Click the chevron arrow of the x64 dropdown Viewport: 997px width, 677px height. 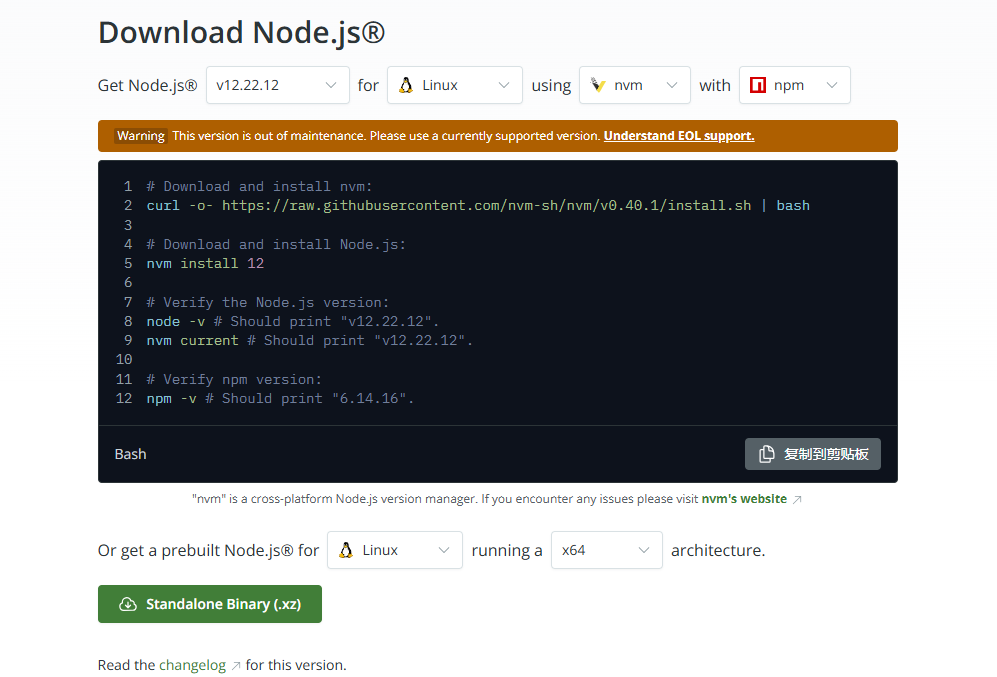point(643,550)
